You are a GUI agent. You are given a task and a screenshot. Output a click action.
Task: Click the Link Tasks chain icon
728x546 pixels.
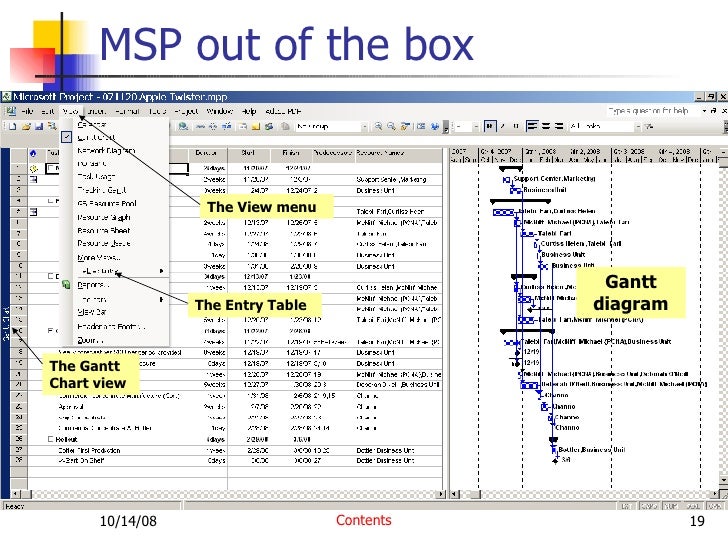click(201, 126)
